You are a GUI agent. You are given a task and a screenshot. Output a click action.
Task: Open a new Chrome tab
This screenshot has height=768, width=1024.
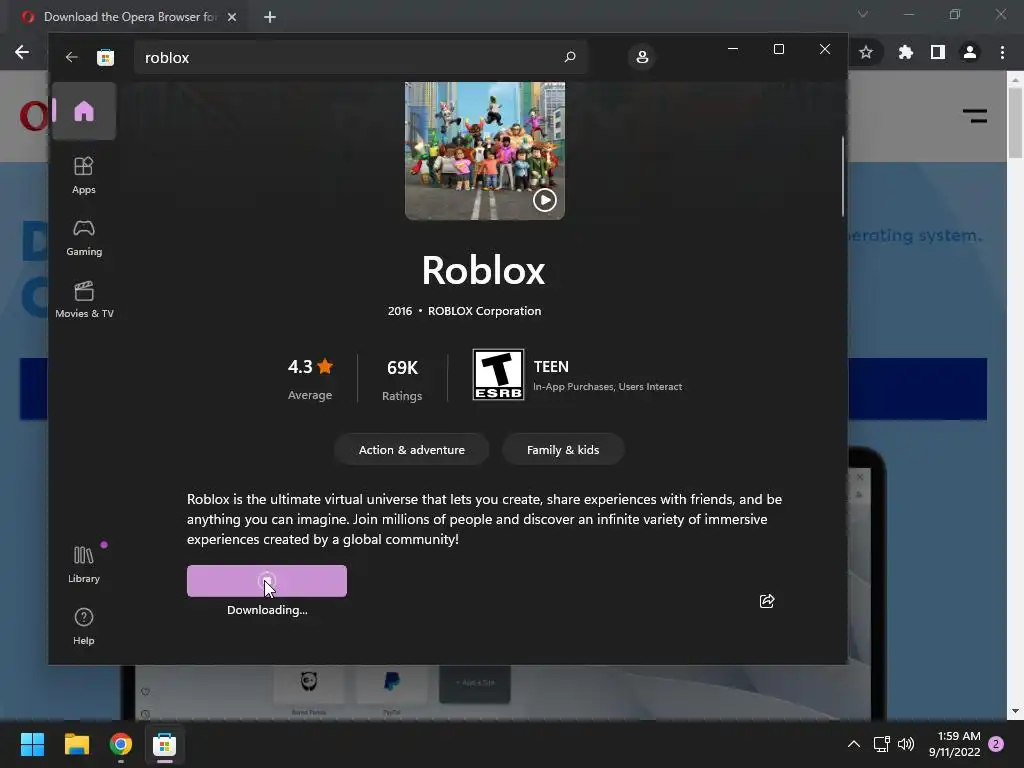(x=270, y=17)
